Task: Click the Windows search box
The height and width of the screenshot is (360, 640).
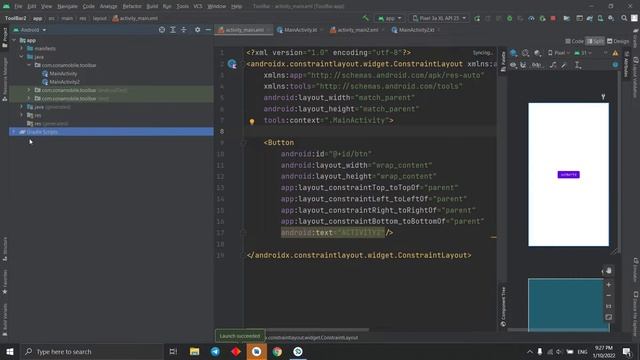Action: pyautogui.click(x=92, y=352)
